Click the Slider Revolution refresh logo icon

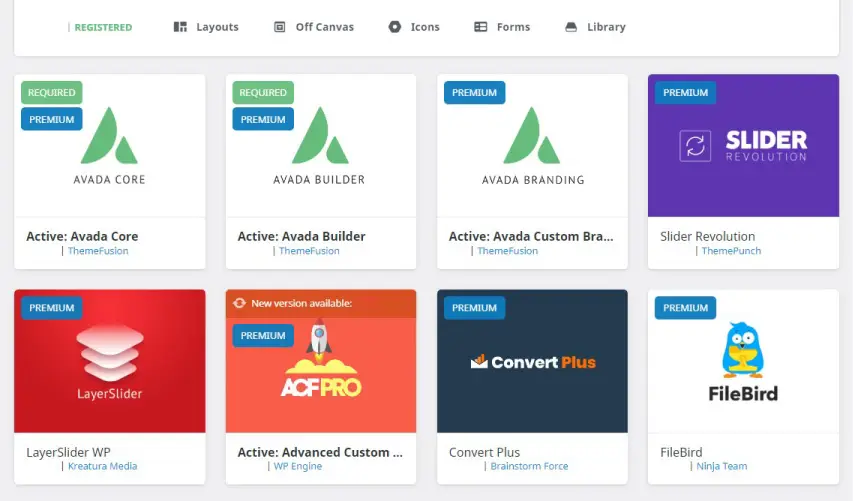tap(694, 146)
